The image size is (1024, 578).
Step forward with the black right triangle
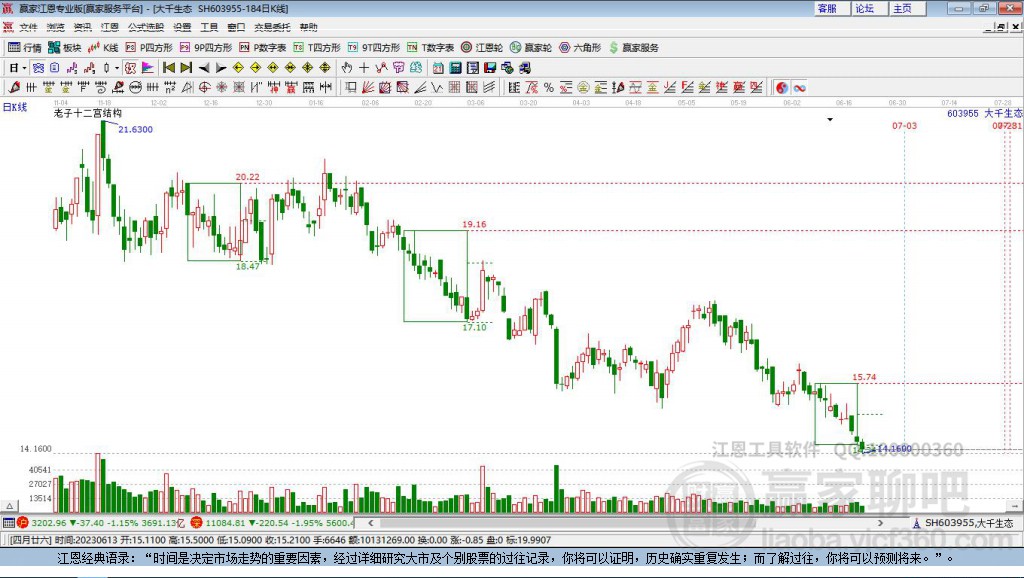click(221, 67)
